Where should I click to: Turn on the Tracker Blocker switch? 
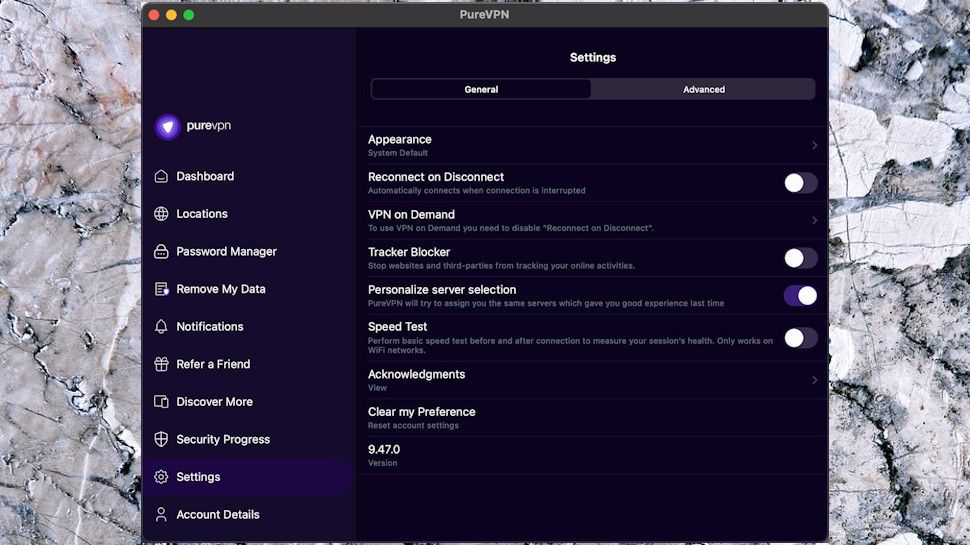click(800, 258)
